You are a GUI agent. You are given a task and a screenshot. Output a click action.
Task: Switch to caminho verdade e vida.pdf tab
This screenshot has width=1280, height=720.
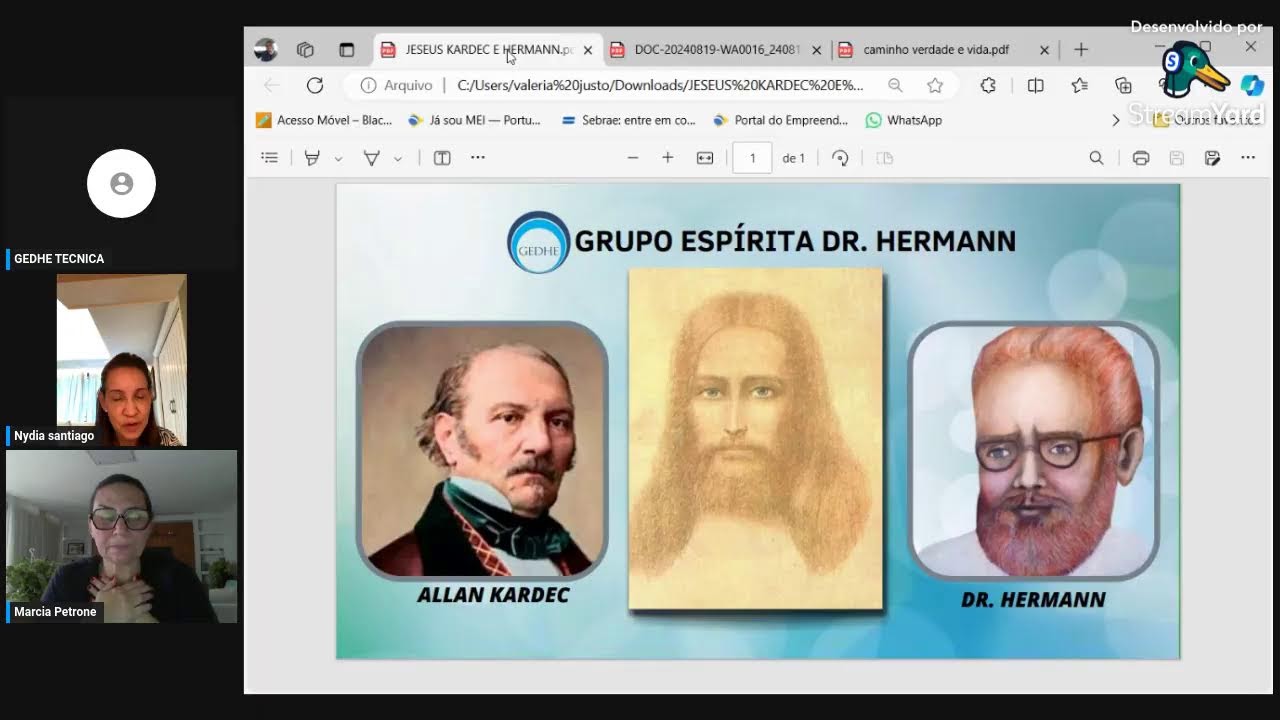[934, 49]
